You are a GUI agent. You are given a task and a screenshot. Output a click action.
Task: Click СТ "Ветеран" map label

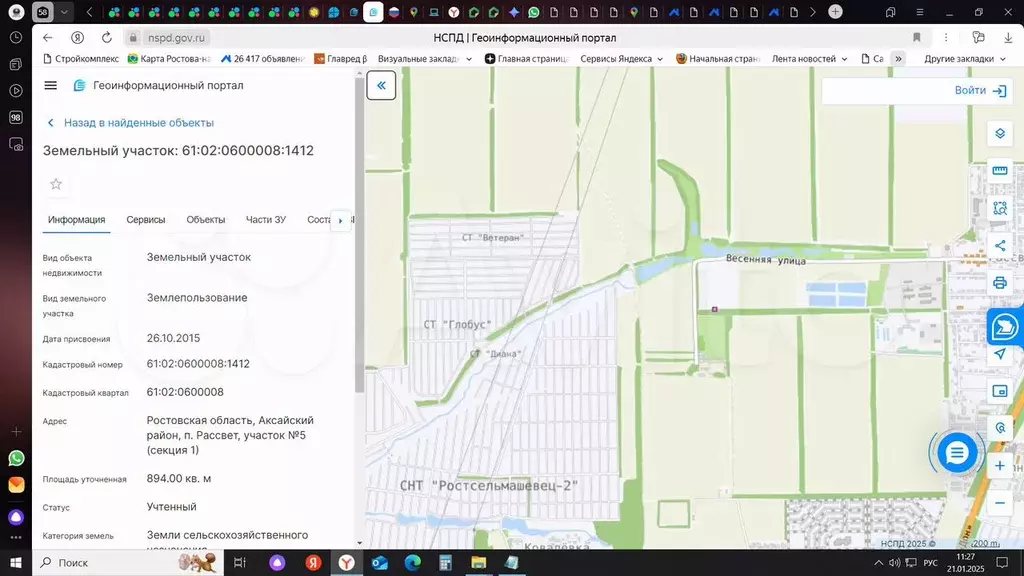point(492,238)
